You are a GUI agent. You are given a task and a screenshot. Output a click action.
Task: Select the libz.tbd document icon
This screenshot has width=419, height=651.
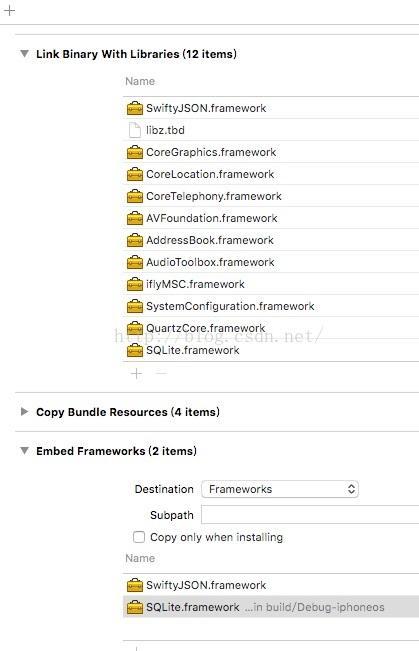pyautogui.click(x=135, y=130)
